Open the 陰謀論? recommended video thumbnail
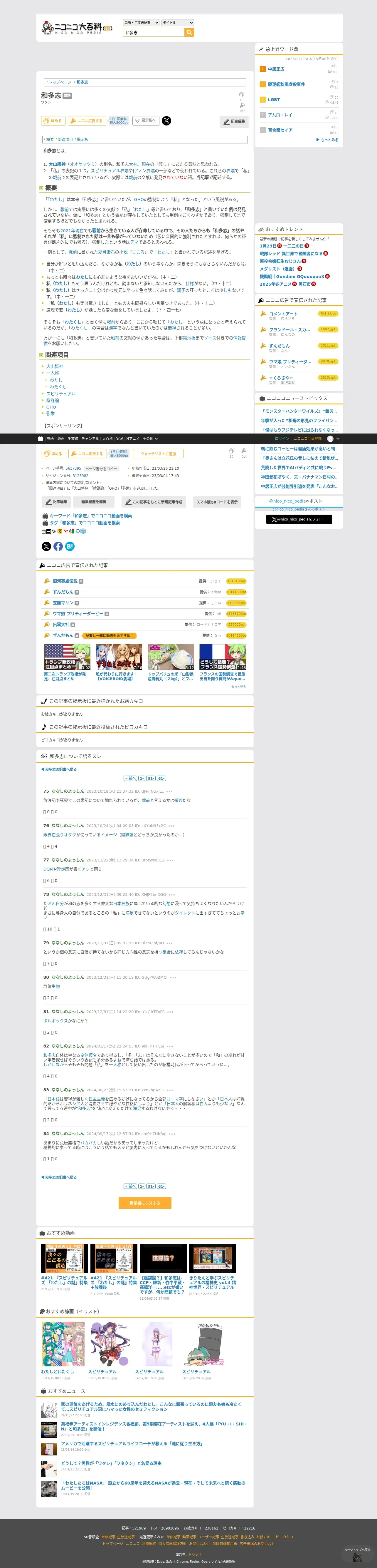This screenshot has height=1568, width=377. (x=163, y=1258)
